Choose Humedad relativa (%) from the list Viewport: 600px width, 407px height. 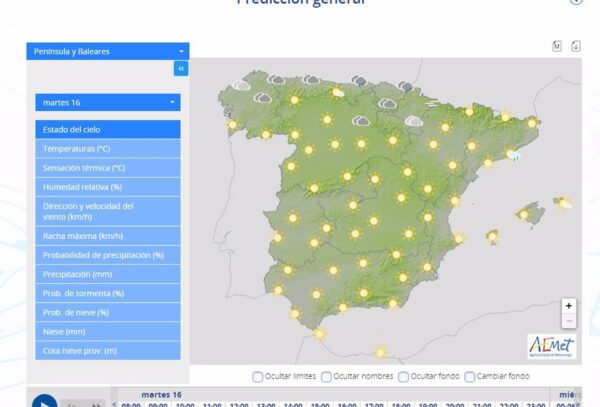107,187
